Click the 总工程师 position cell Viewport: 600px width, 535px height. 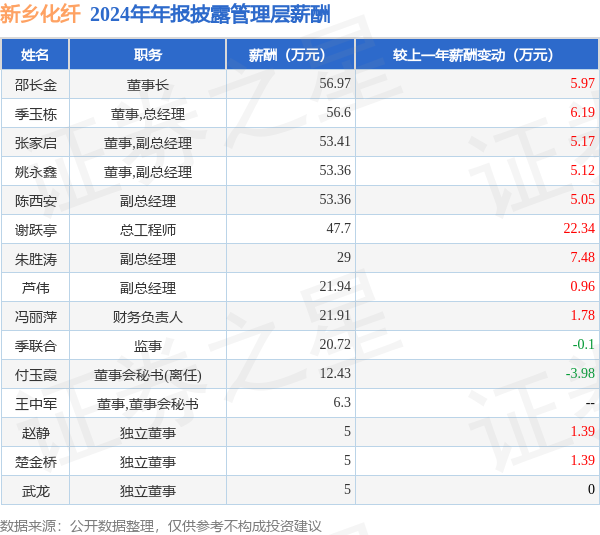pos(148,230)
